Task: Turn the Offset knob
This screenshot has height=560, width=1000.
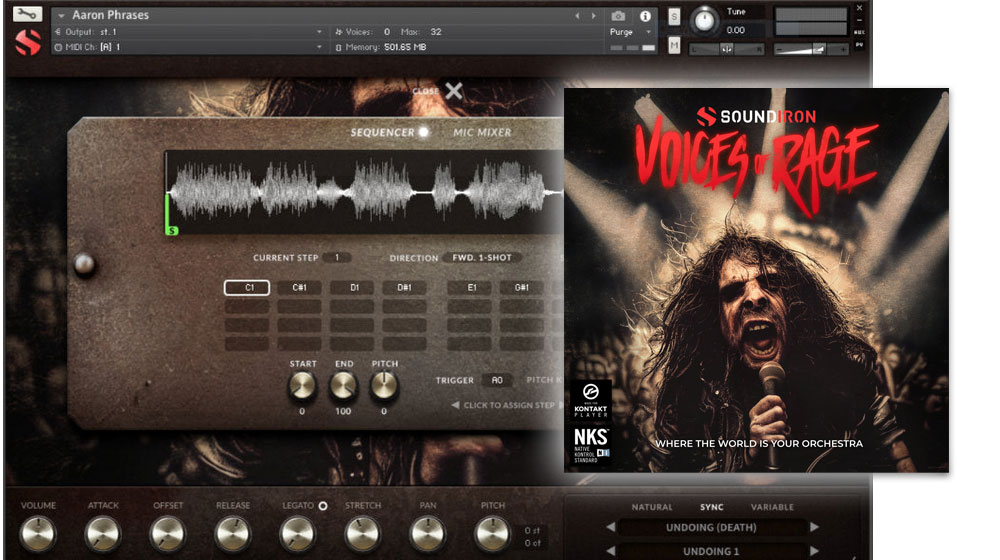Action: click(168, 533)
